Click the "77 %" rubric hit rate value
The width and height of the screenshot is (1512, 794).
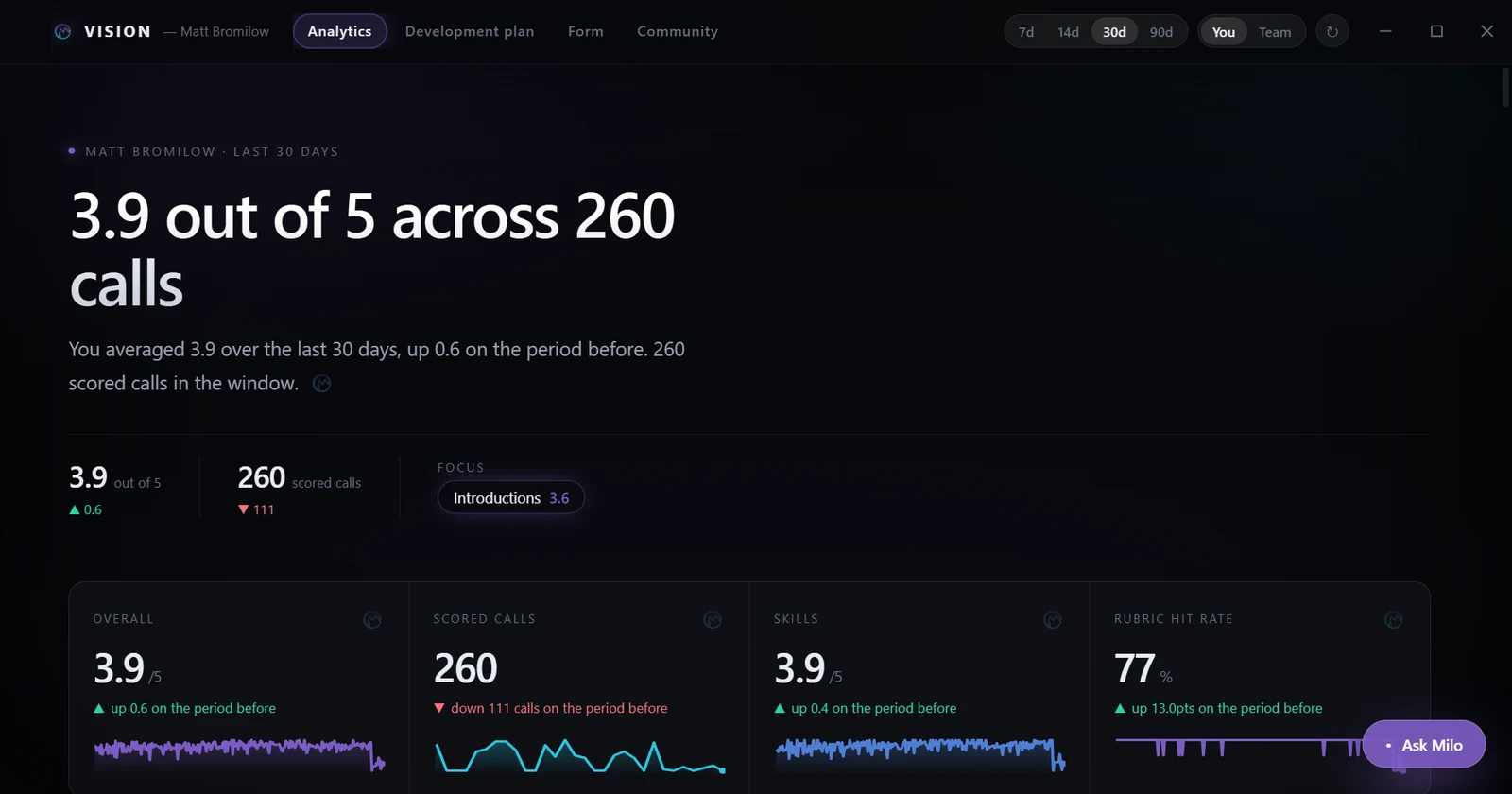pyautogui.click(x=1143, y=669)
